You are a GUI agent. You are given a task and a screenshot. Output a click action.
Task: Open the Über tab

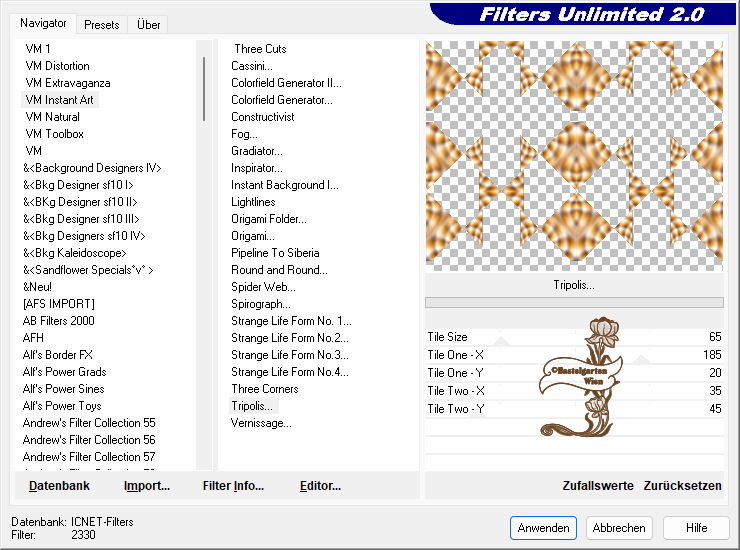click(x=149, y=24)
